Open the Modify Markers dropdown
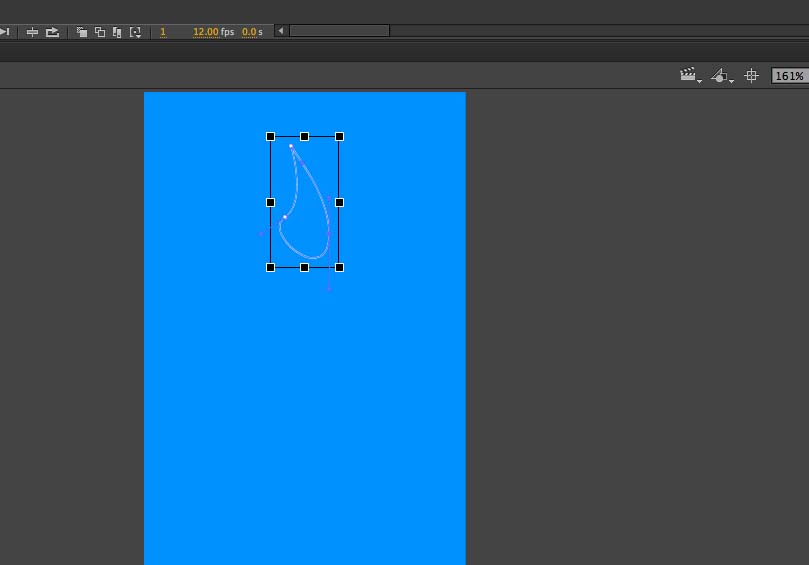 (135, 33)
